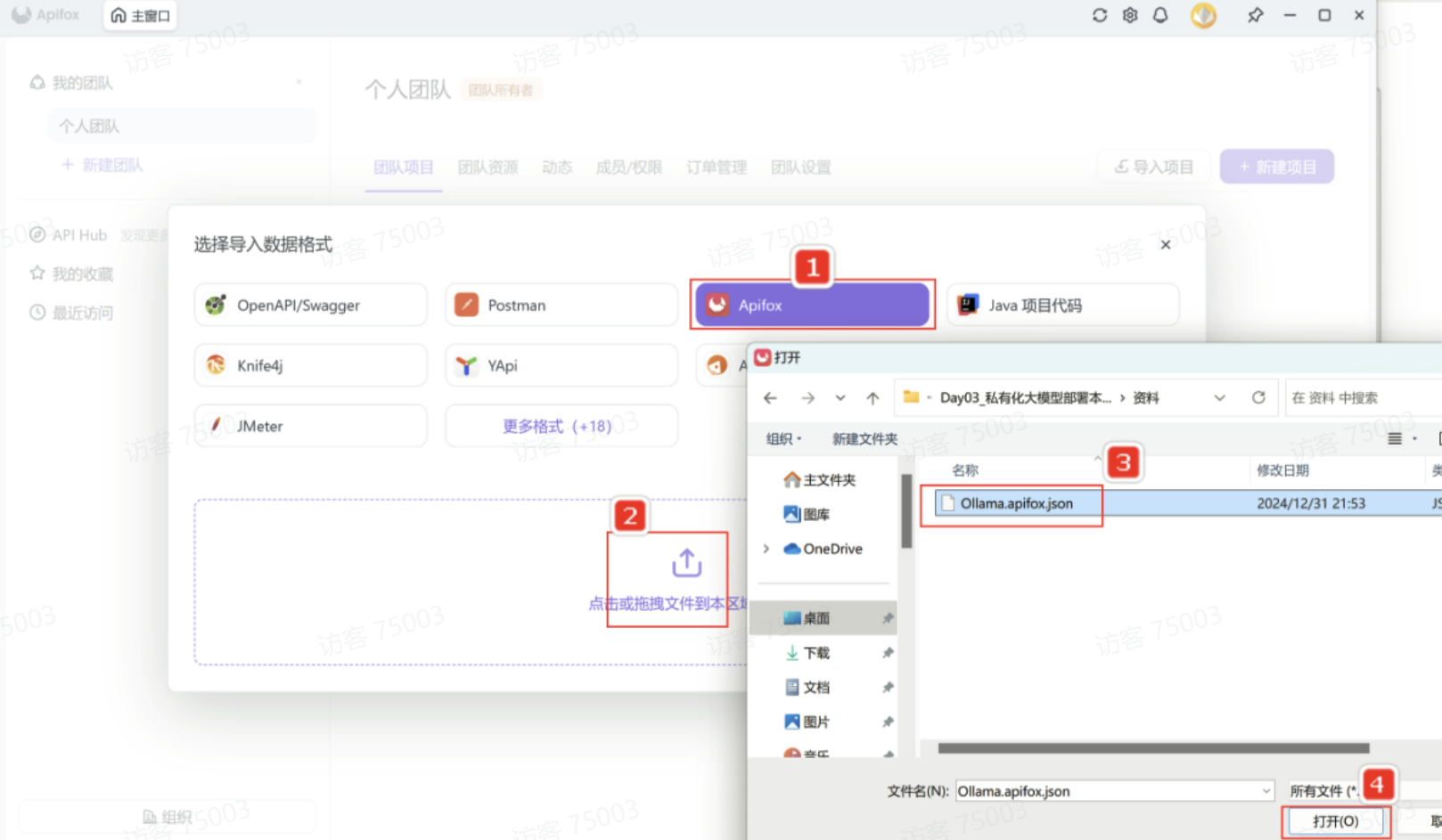1442x840 pixels.
Task: Click the horizontal scrollbar in file list
Action: pyautogui.click(x=1153, y=748)
